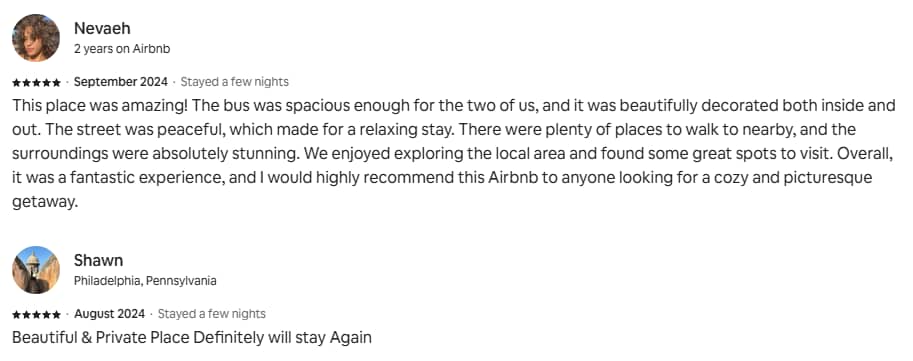Viewport: 913px width, 361px height.
Task: Open Shawn's profile photo
Action: click(x=36, y=270)
